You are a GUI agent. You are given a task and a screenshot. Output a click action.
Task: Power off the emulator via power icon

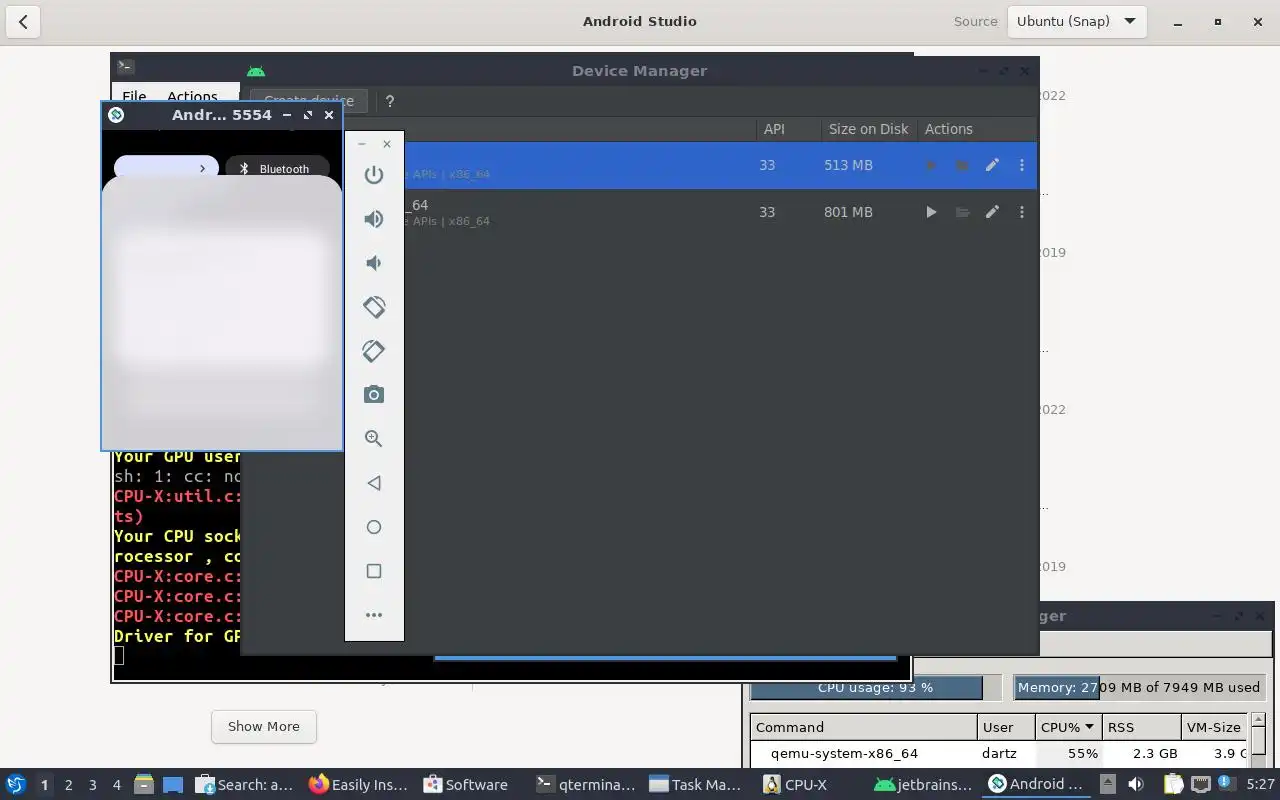coord(374,175)
